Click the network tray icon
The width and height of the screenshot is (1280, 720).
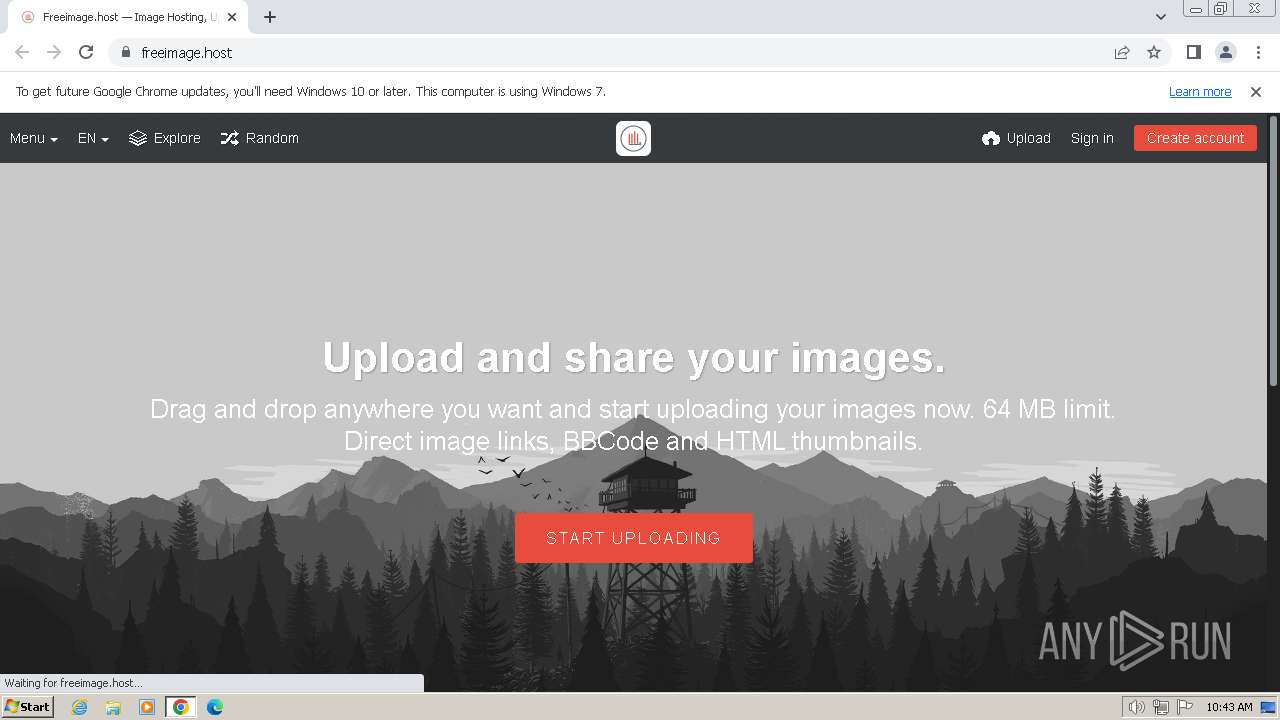(x=1160, y=707)
